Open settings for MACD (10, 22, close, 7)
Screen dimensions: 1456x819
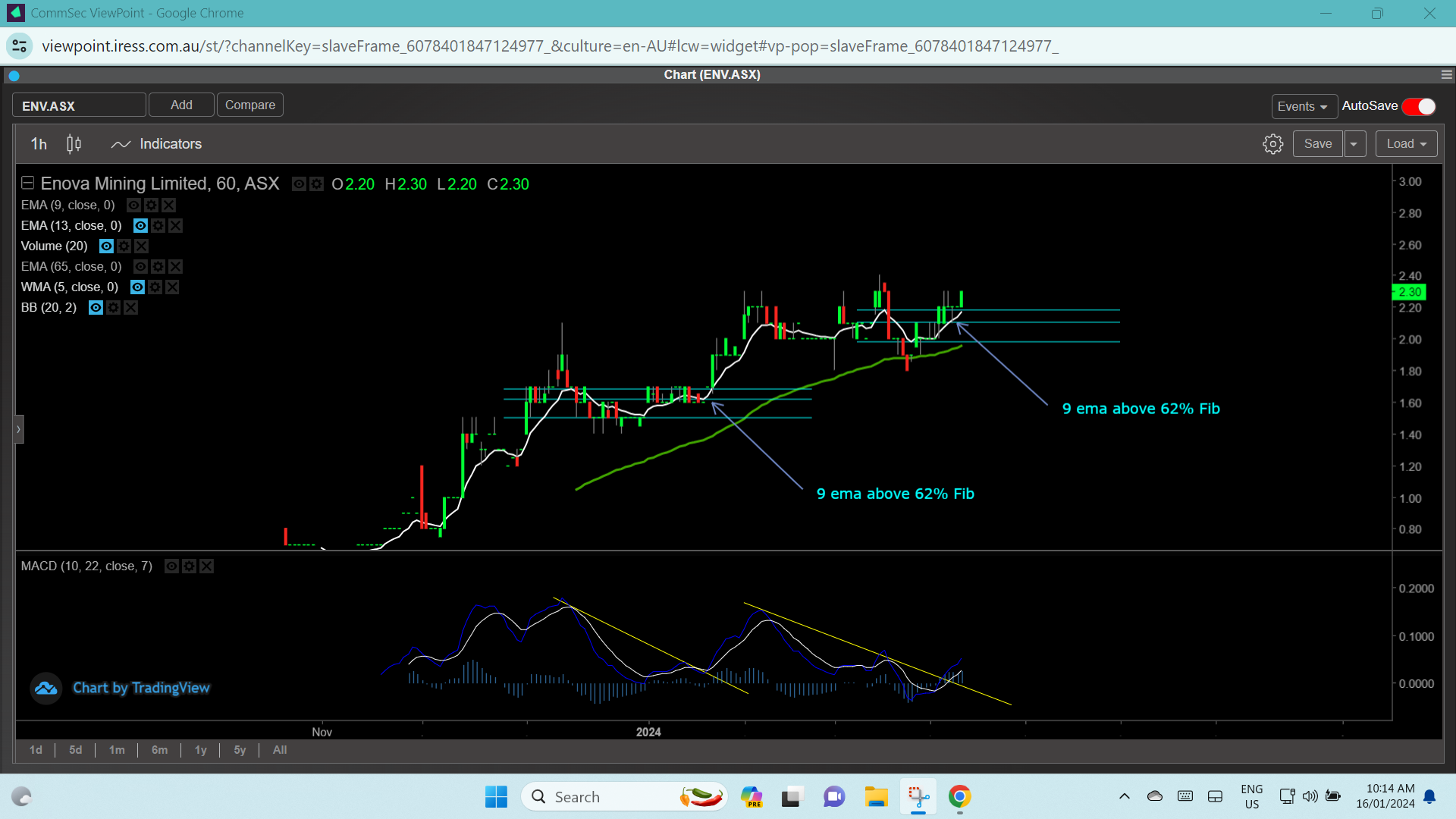coord(189,566)
